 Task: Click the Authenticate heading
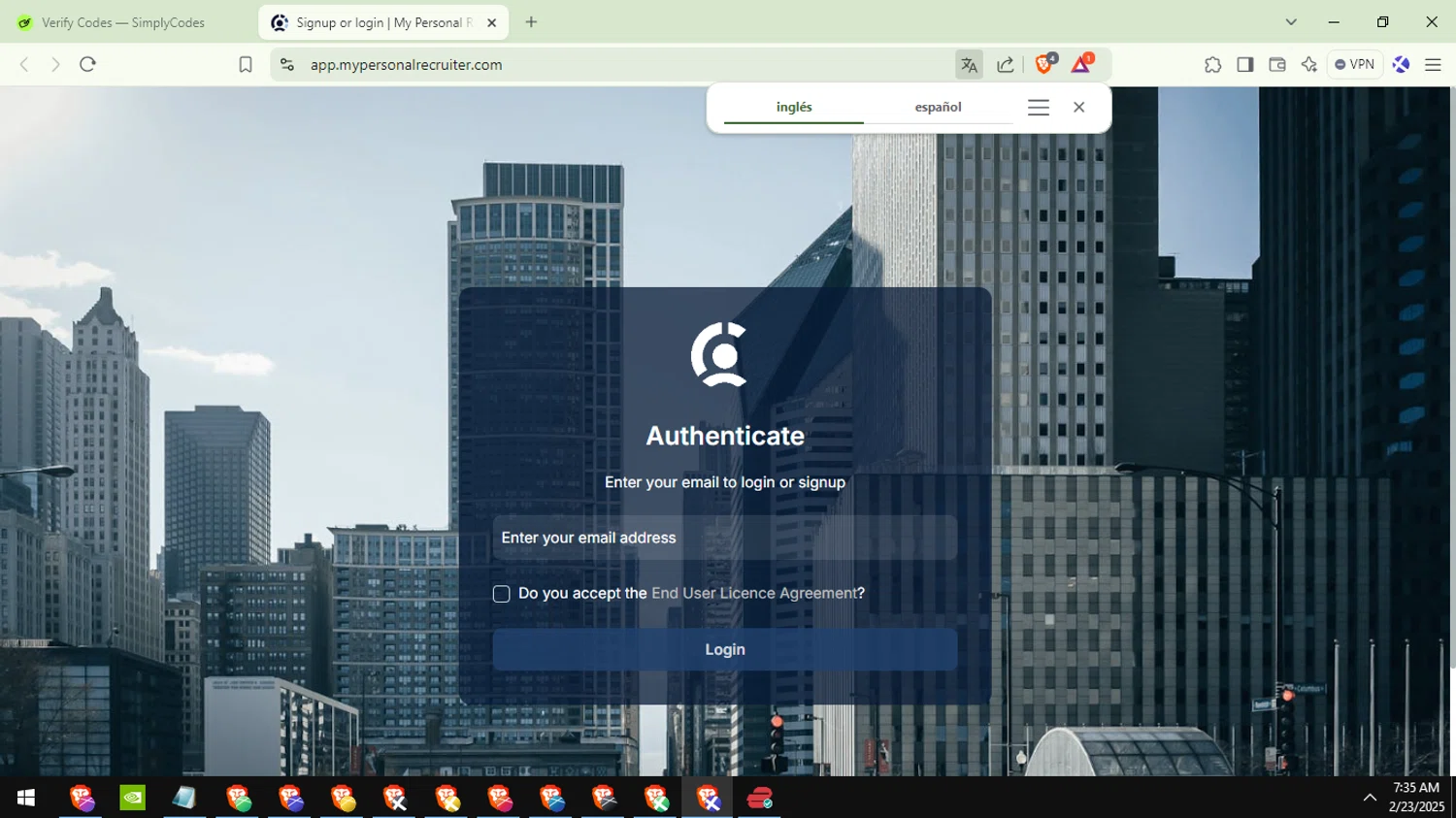(725, 436)
